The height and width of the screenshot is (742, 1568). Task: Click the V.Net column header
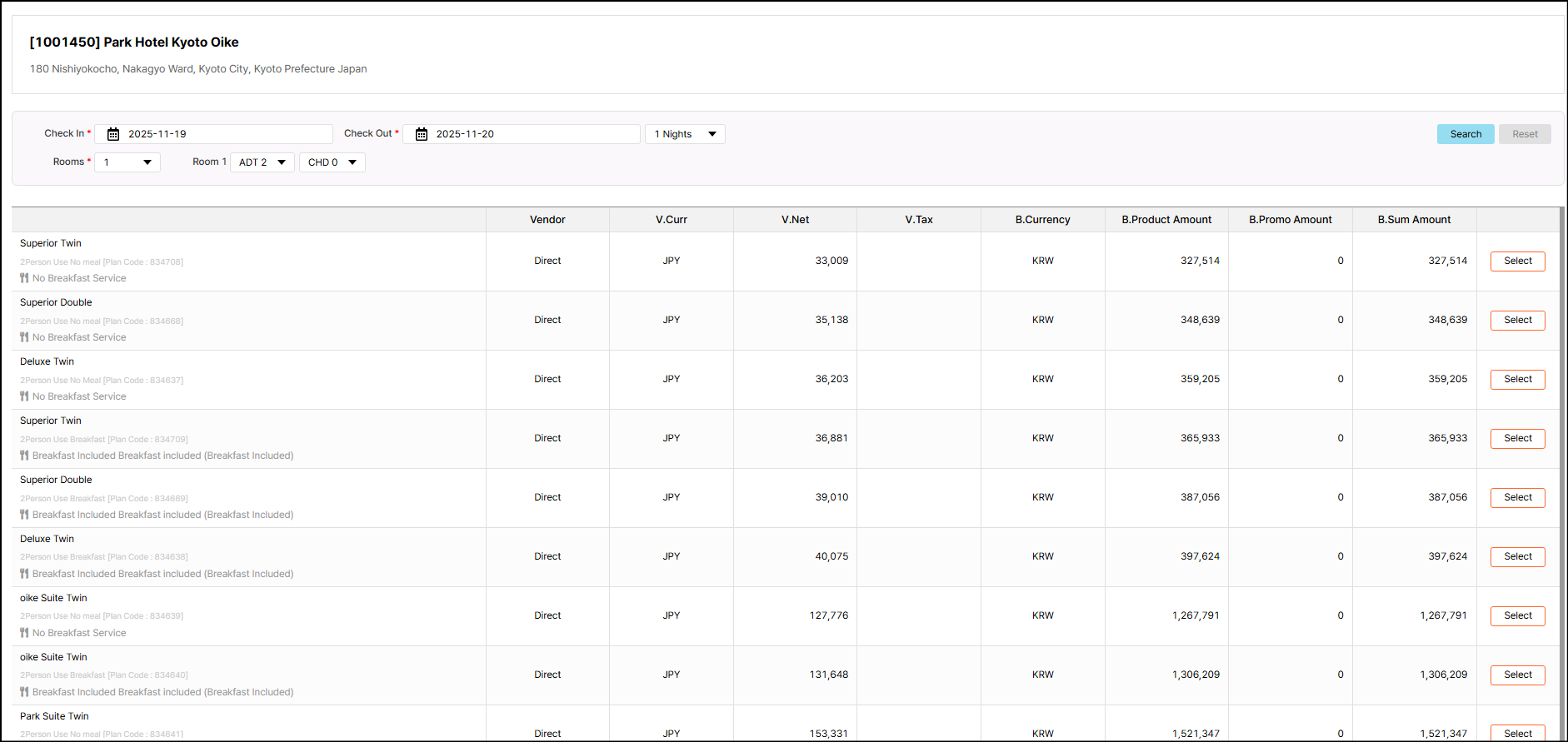795,220
